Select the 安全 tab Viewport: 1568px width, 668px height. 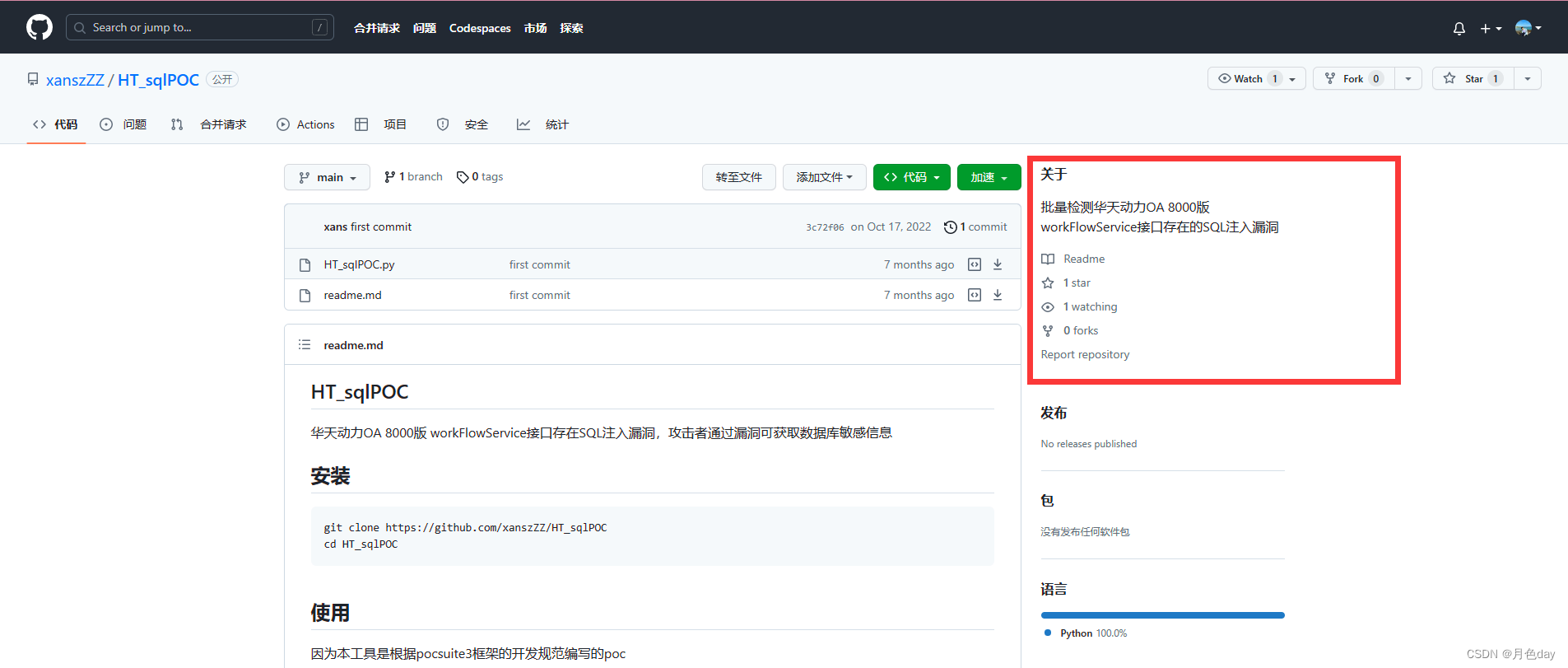(x=463, y=124)
